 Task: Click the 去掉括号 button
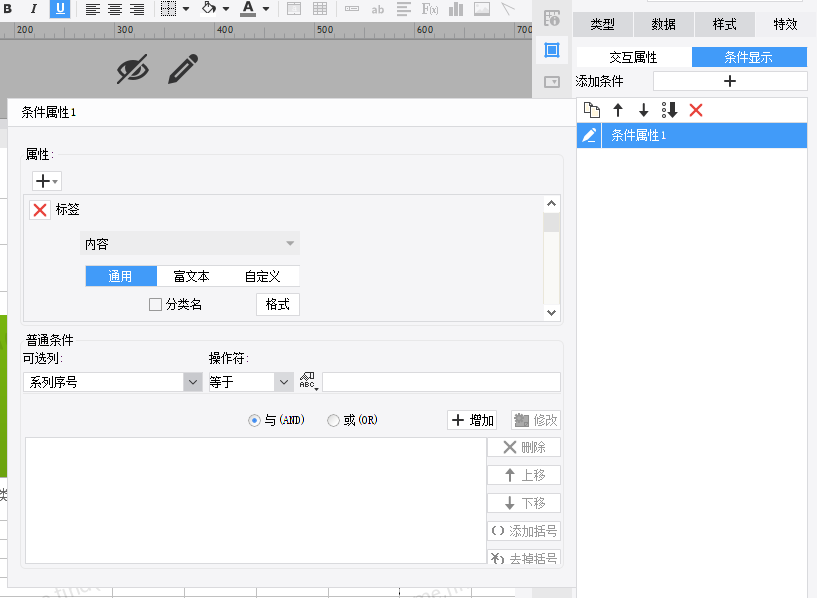pos(524,558)
